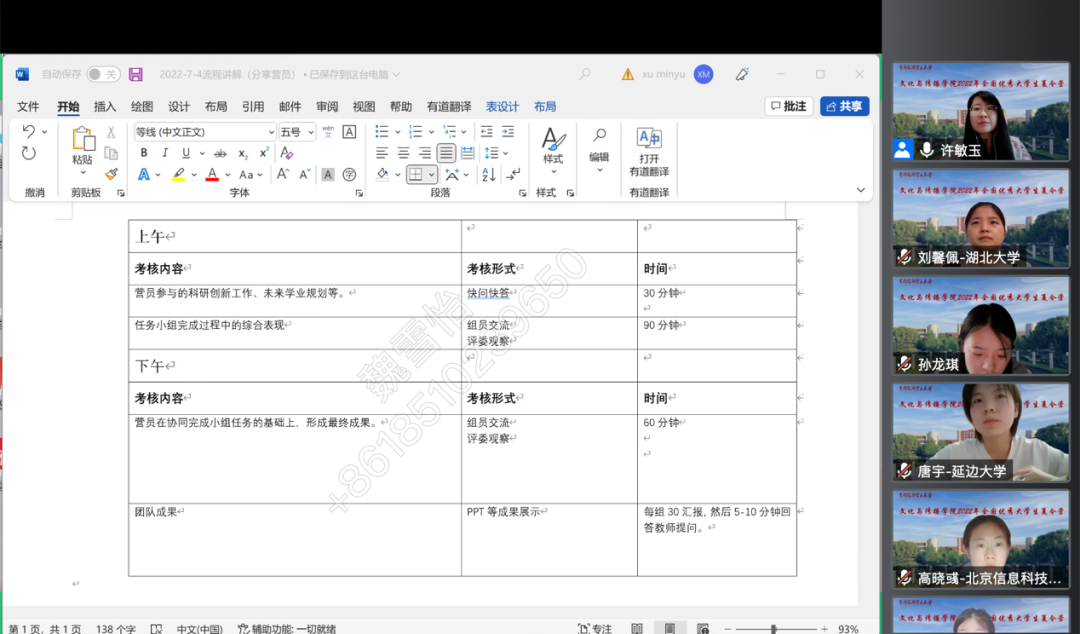Image resolution: width=1080 pixels, height=634 pixels.
Task: Apply bold formatting with the B button
Action: [144, 153]
